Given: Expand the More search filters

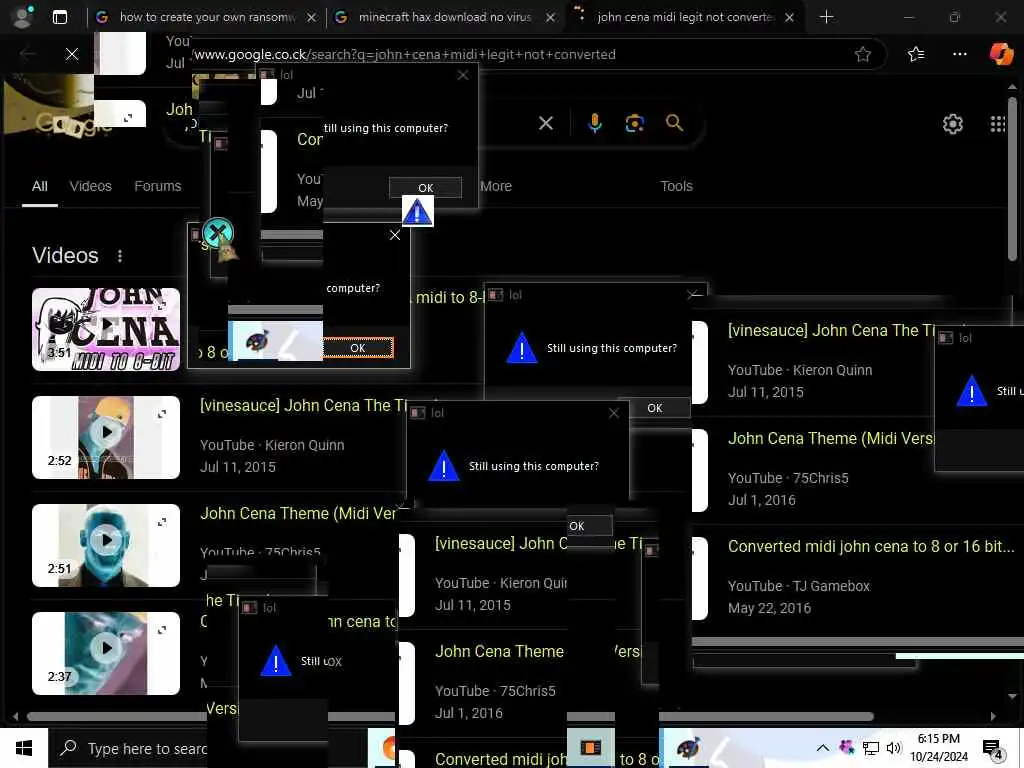Looking at the screenshot, I should coord(496,186).
